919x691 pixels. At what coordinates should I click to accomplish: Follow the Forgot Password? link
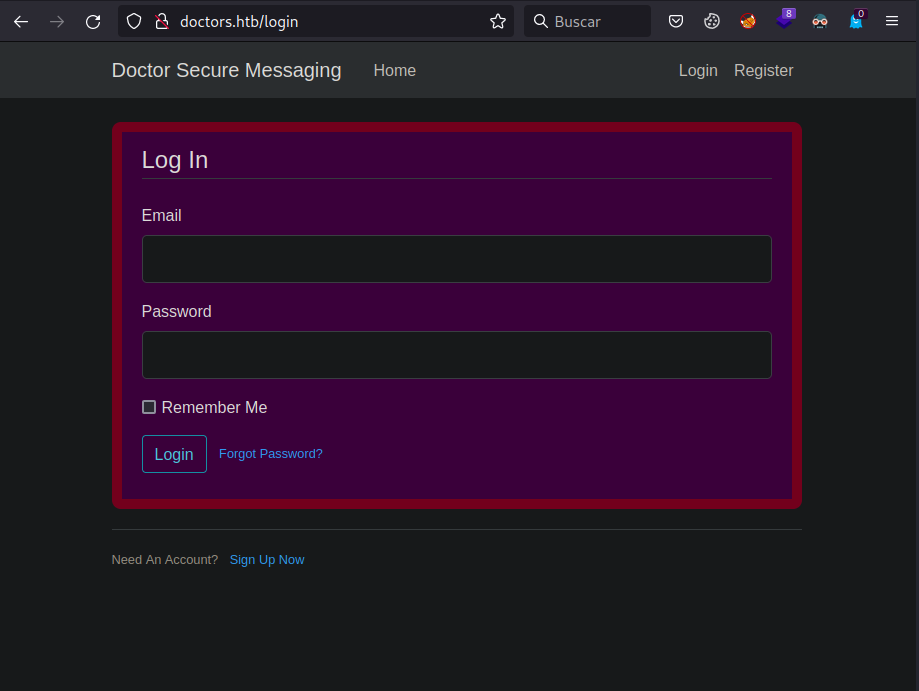click(270, 454)
